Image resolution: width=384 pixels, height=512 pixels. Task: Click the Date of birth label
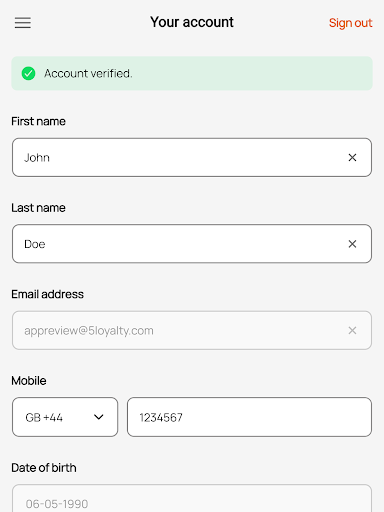44,468
